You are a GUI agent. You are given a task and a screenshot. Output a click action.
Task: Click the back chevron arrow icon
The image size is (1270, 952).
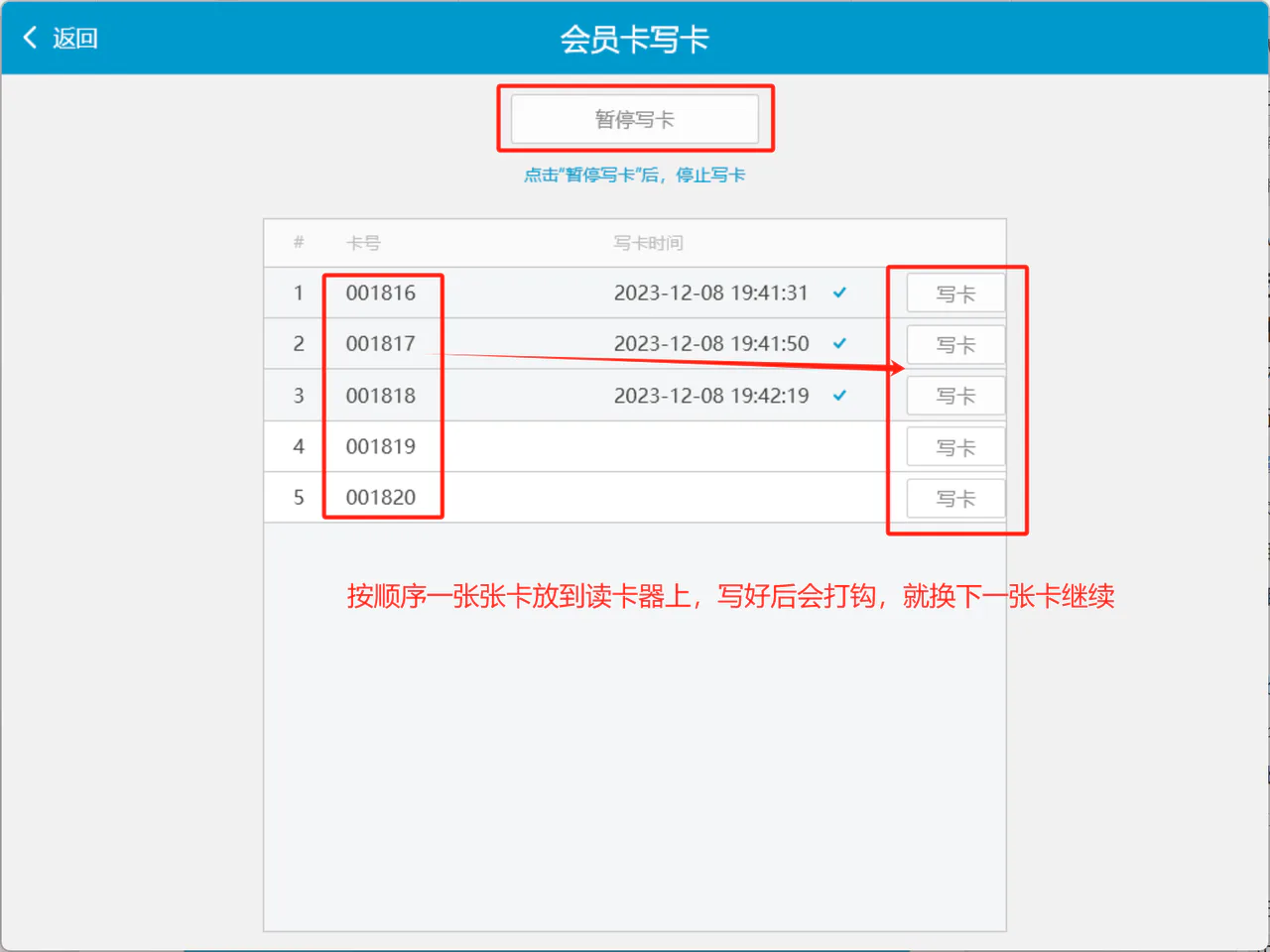[x=30, y=38]
